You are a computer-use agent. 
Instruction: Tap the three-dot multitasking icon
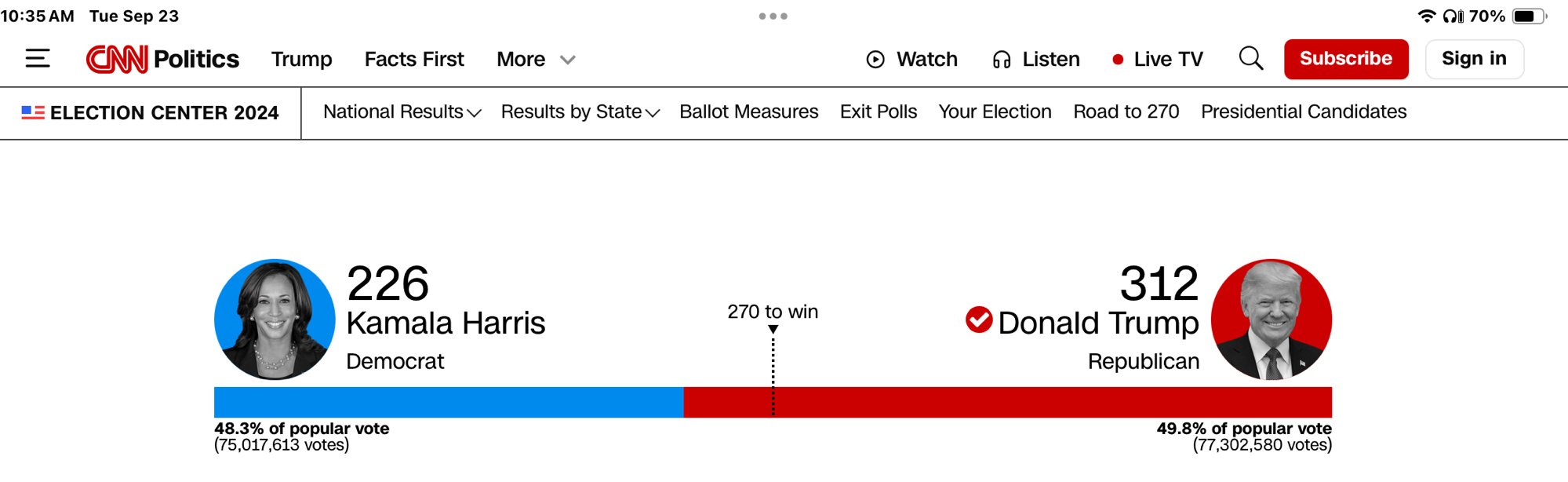click(x=773, y=16)
